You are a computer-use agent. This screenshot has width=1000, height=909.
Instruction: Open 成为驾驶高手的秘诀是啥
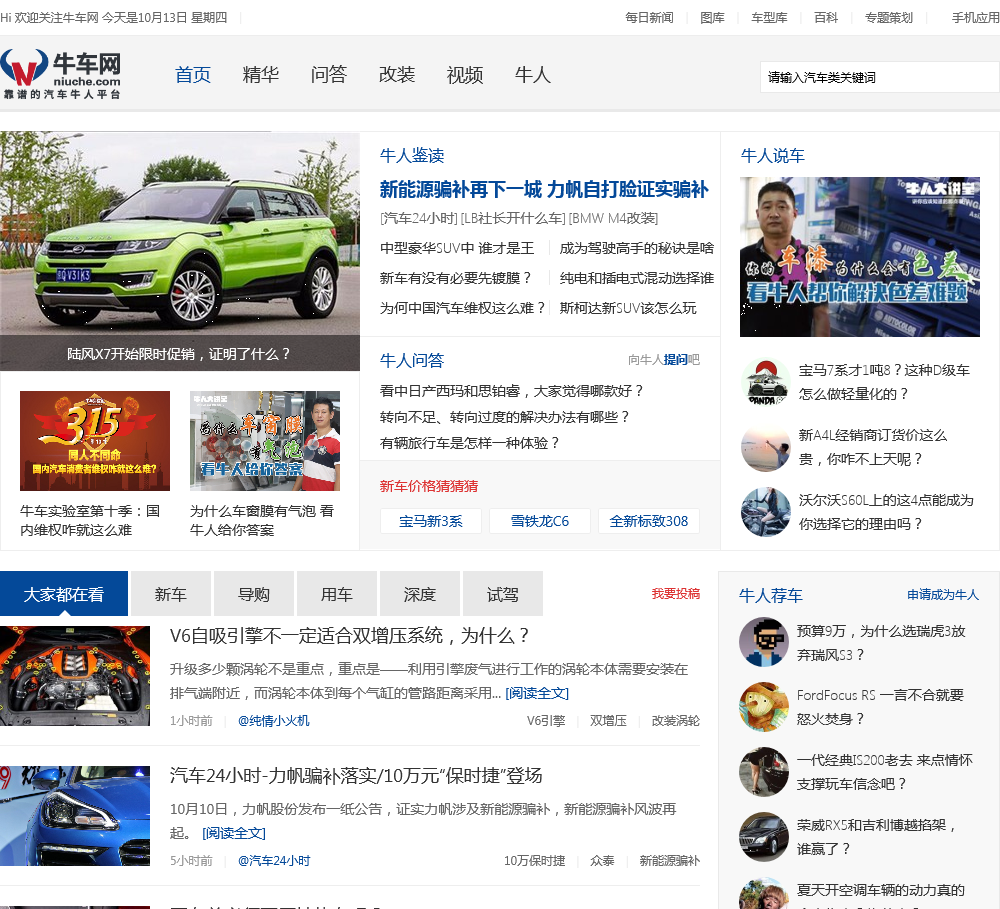(636, 248)
